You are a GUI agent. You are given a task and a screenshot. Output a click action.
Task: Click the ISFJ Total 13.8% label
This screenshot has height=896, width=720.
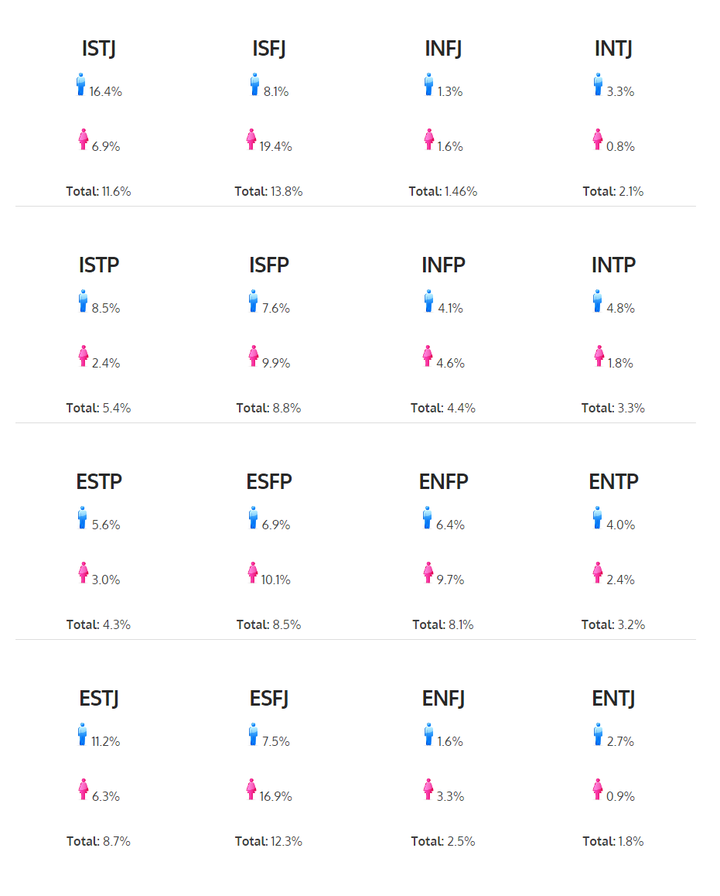(x=268, y=191)
